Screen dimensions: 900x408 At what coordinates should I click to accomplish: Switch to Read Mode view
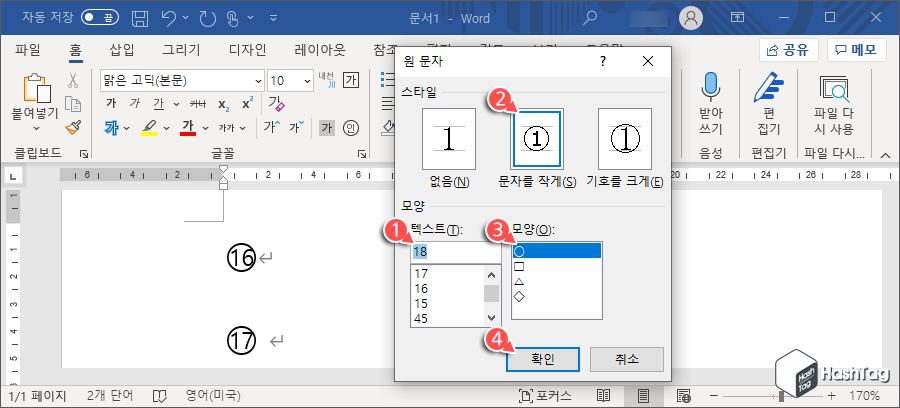[603, 395]
